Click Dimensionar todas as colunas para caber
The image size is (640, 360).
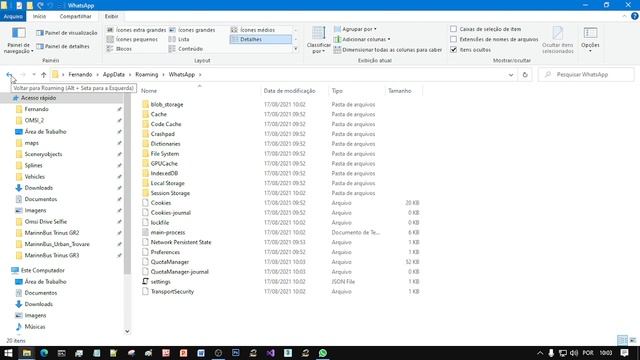click(388, 49)
